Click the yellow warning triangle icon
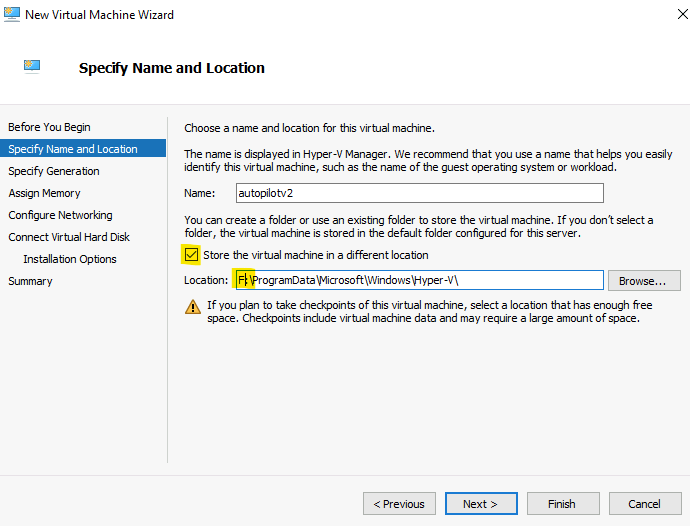 coord(193,307)
